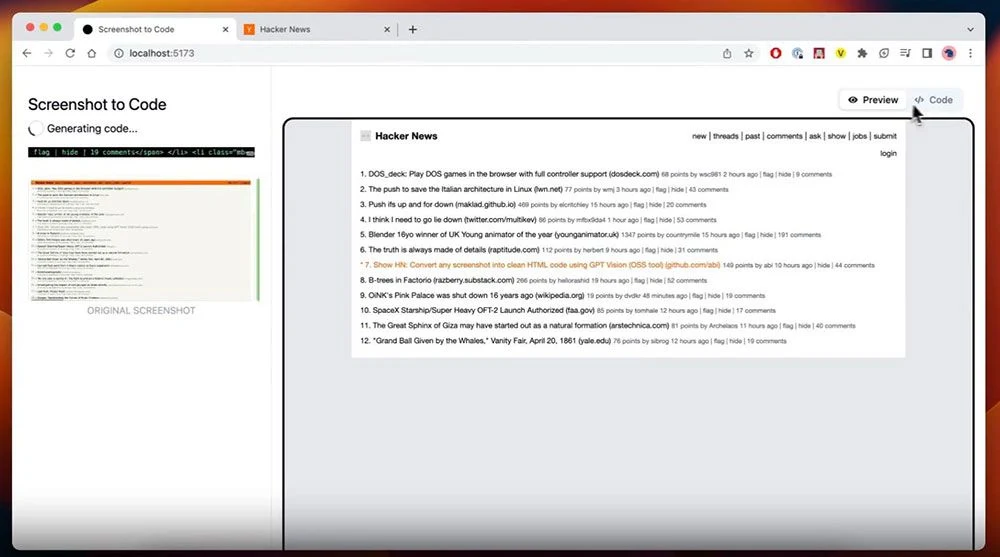Viewport: 1000px width, 557px height.
Task: Open the lightning-bolt circle extension
Action: (884, 54)
